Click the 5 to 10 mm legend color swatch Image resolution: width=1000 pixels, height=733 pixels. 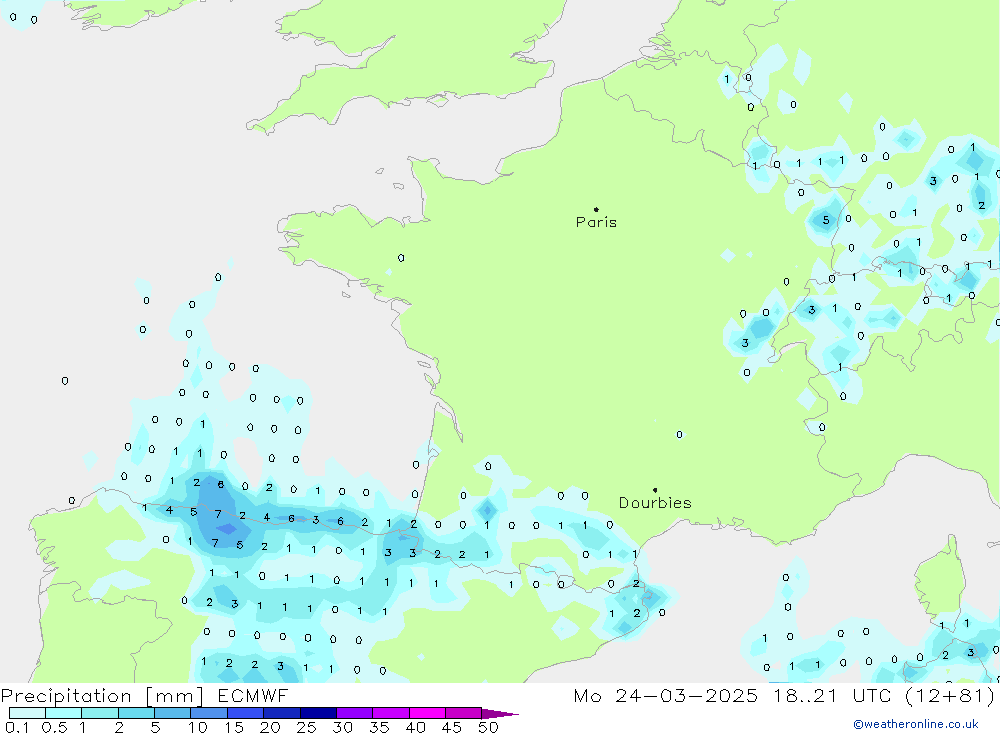172,713
